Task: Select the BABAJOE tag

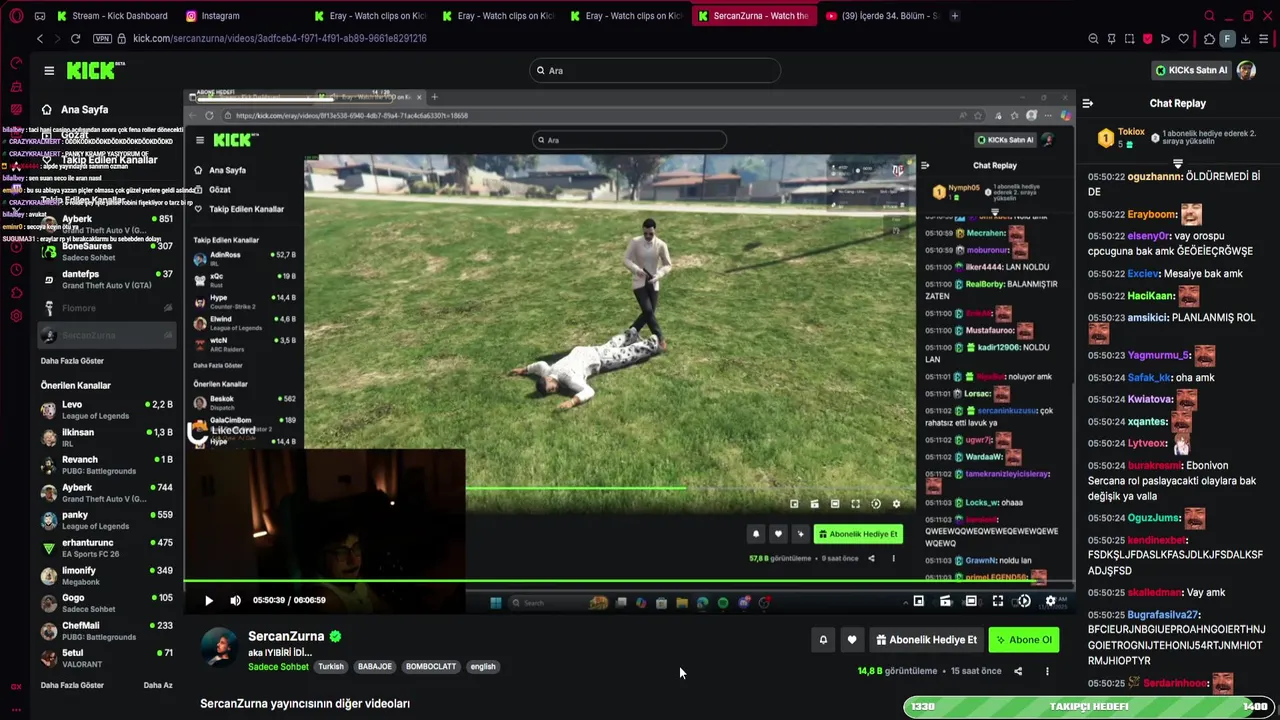Action: (375, 667)
